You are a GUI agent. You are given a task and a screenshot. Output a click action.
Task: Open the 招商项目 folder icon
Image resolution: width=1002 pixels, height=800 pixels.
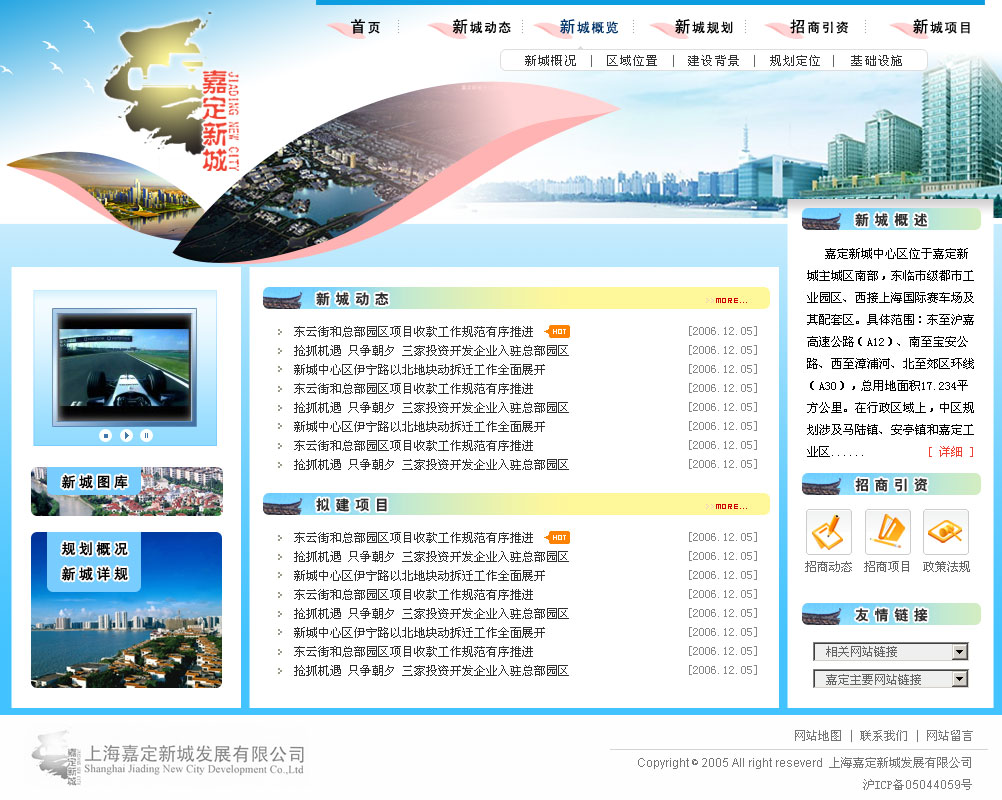[x=887, y=532]
